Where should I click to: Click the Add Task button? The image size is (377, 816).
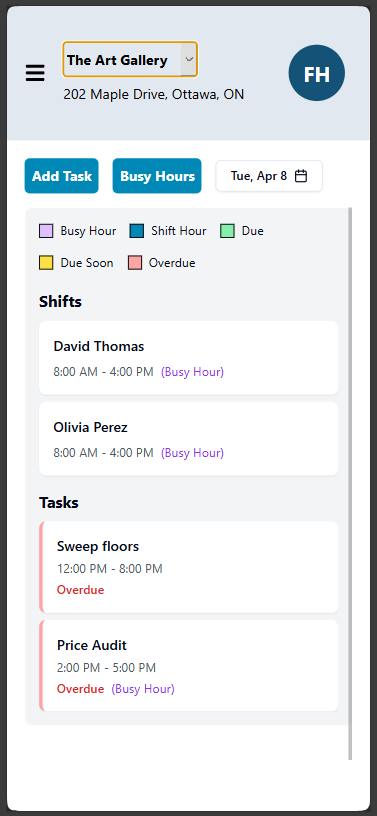click(61, 176)
